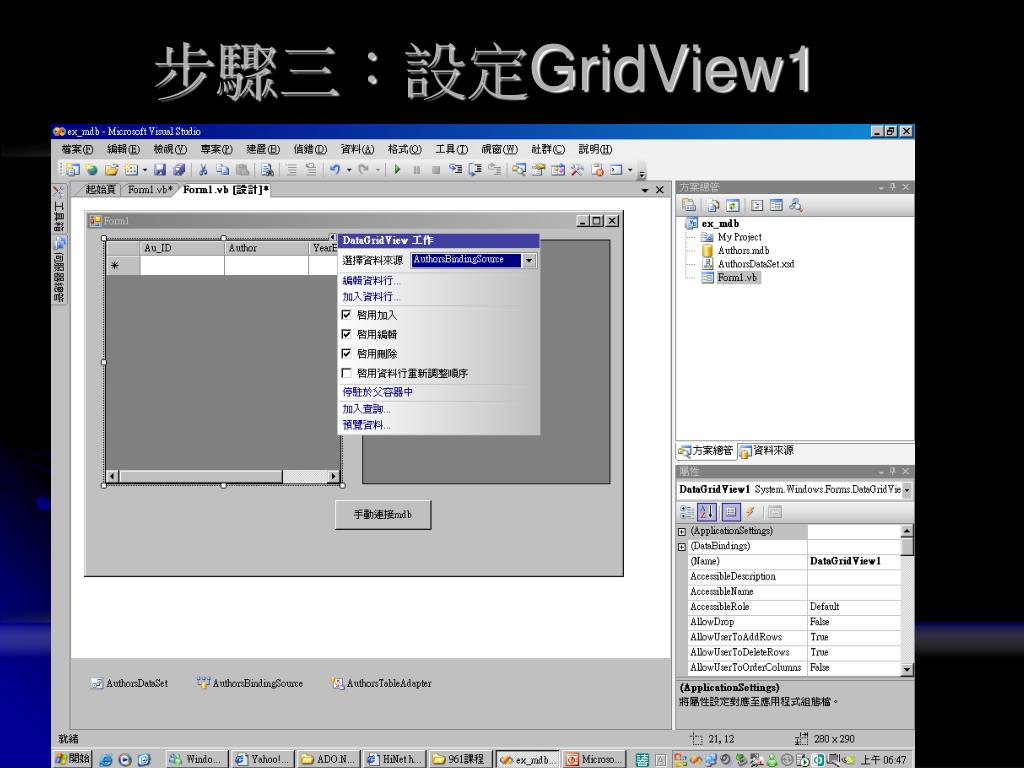1024x768 pixels.
Task: Click the Find in Files icon
Action: point(267,170)
